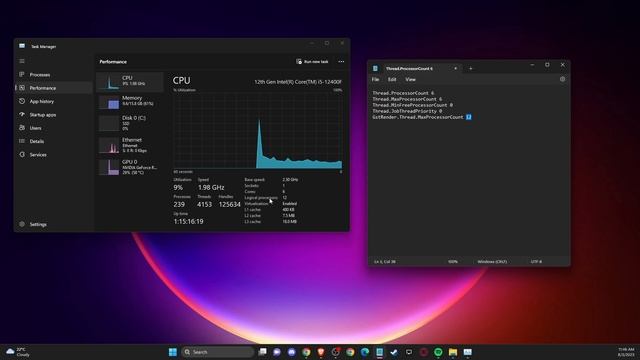This screenshot has height=360, width=640.
Task: Click the Thread.MaxProcessorCount line in Notepad
Action: [407, 99]
